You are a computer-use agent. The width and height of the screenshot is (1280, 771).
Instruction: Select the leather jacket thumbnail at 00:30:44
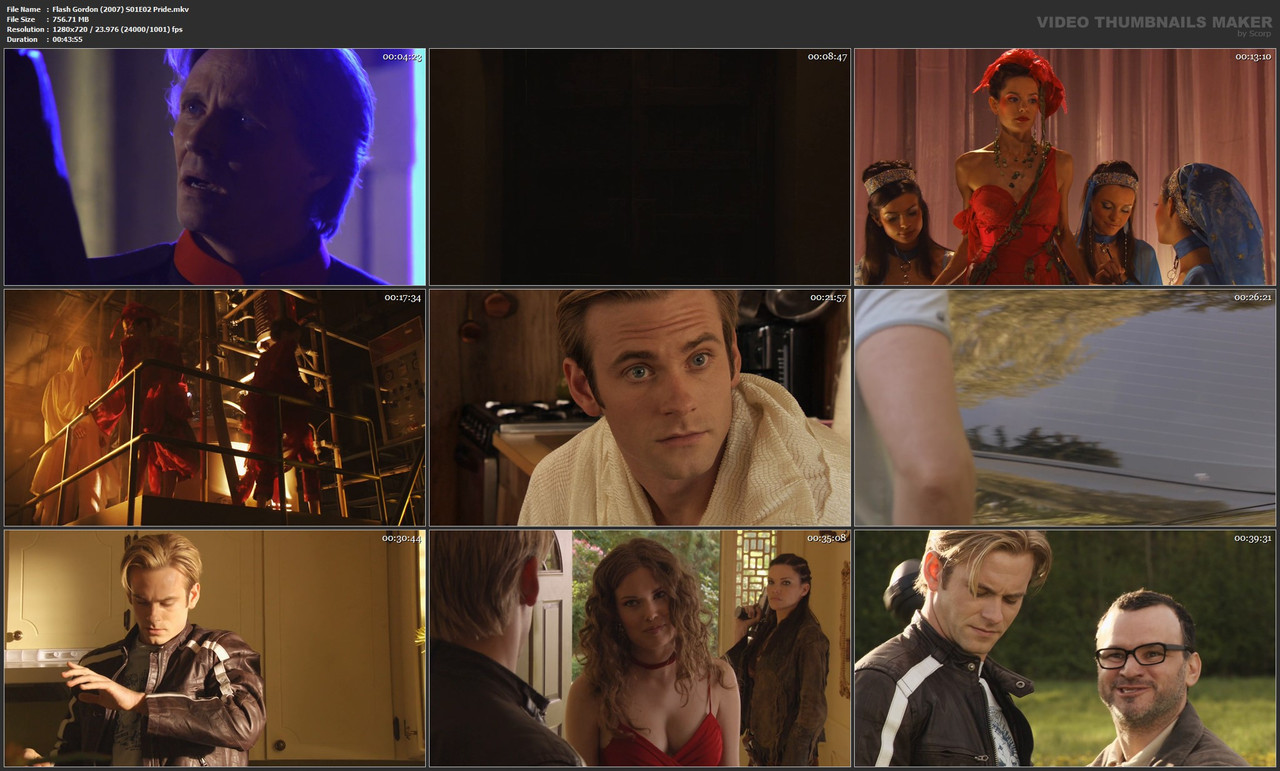click(215, 648)
